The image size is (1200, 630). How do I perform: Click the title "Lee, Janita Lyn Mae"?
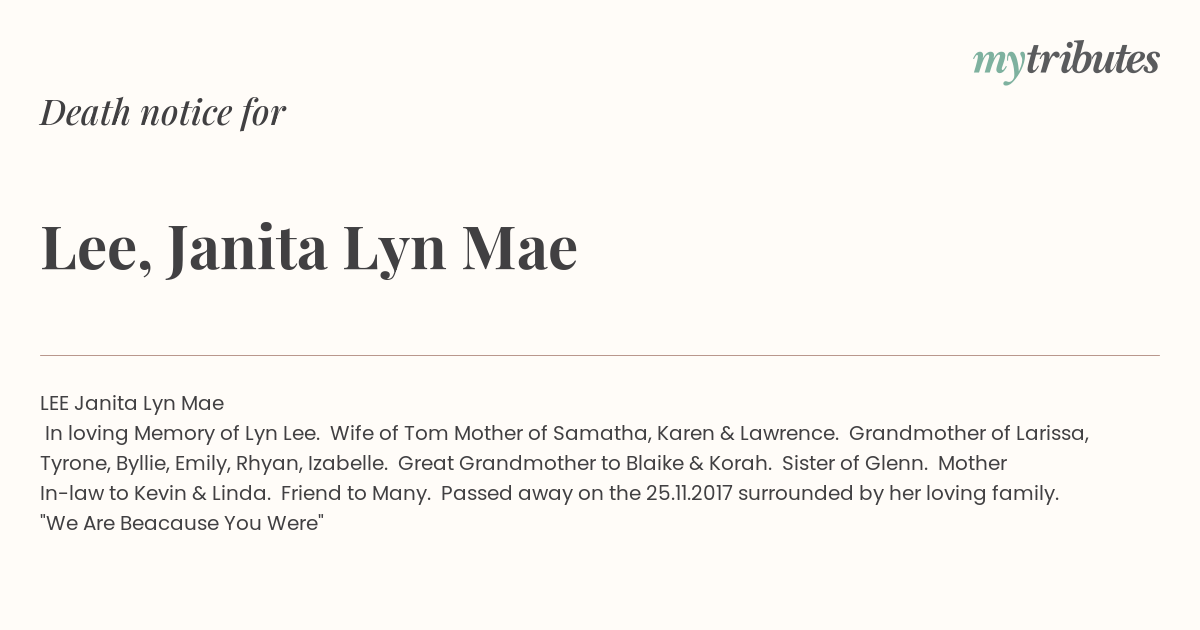coord(309,247)
